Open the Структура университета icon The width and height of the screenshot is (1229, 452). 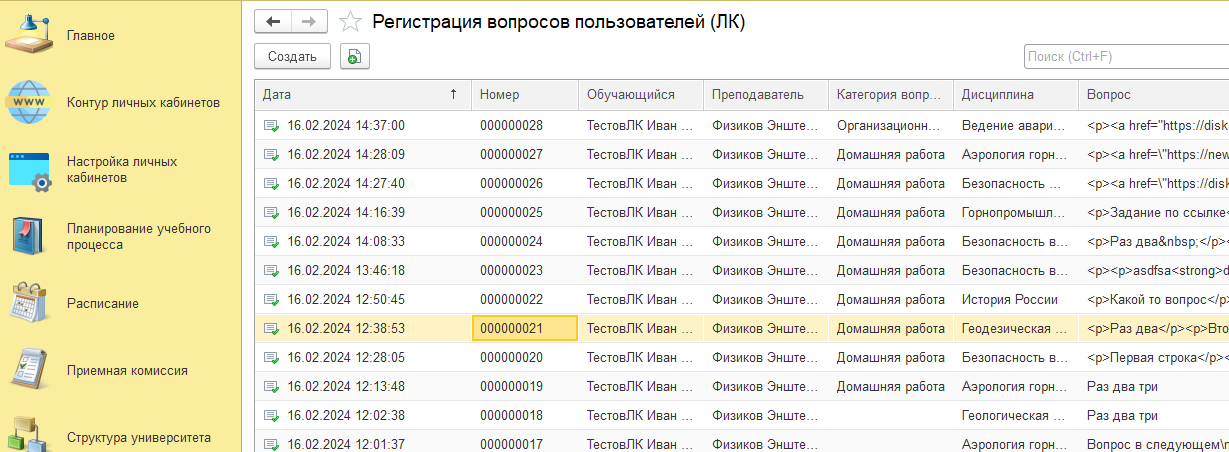[30, 434]
